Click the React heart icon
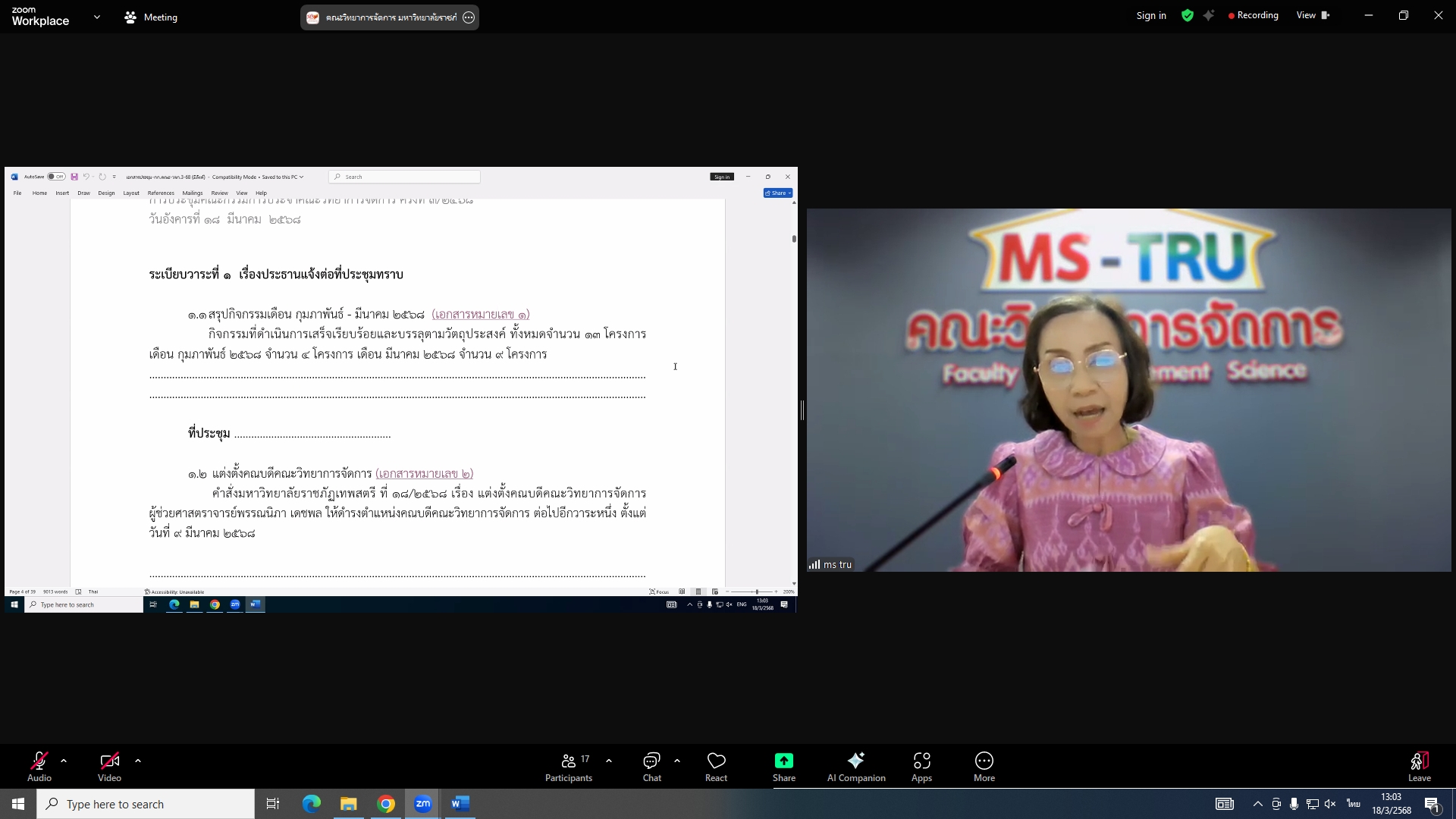Image resolution: width=1456 pixels, height=819 pixels. pyautogui.click(x=716, y=761)
